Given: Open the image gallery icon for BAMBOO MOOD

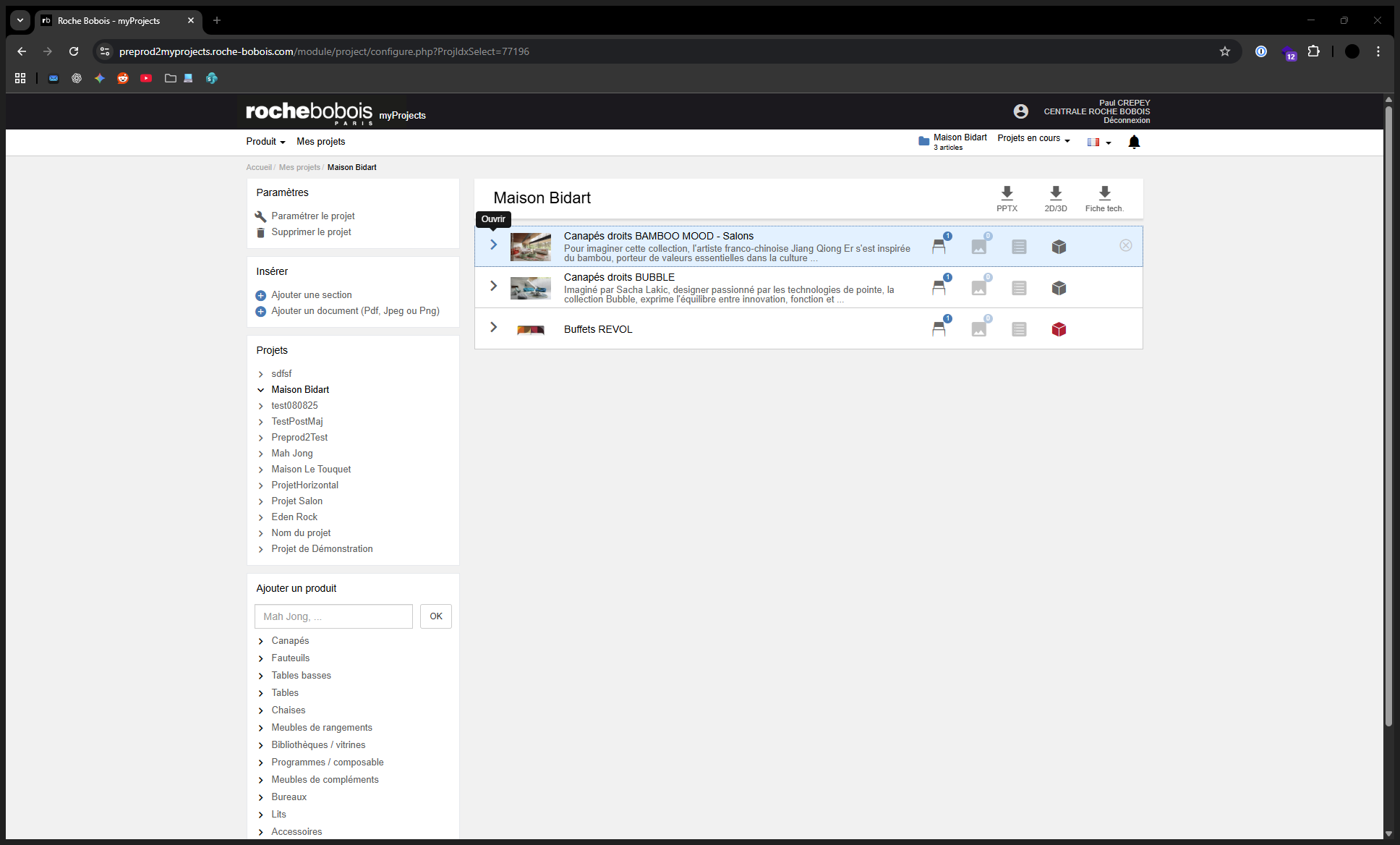Looking at the screenshot, I should click(x=978, y=247).
